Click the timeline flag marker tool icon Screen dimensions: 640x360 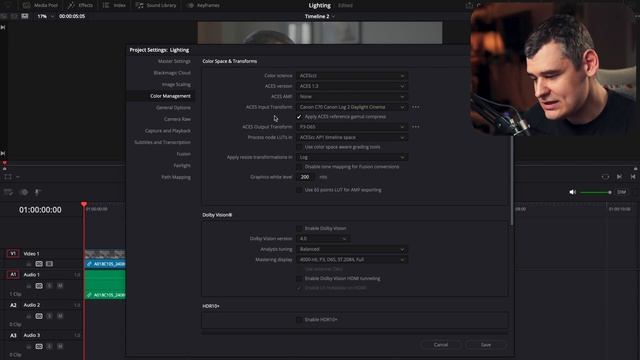point(24,192)
